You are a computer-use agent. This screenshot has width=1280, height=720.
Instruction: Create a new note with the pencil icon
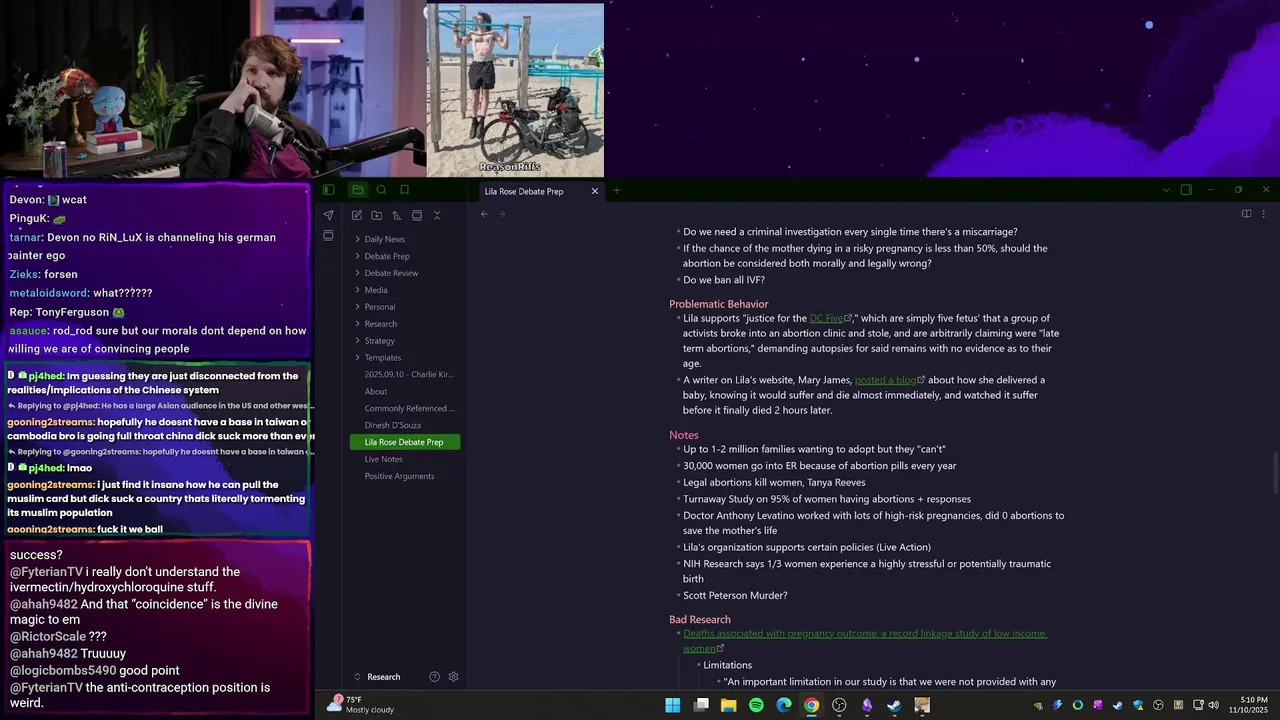tap(357, 215)
